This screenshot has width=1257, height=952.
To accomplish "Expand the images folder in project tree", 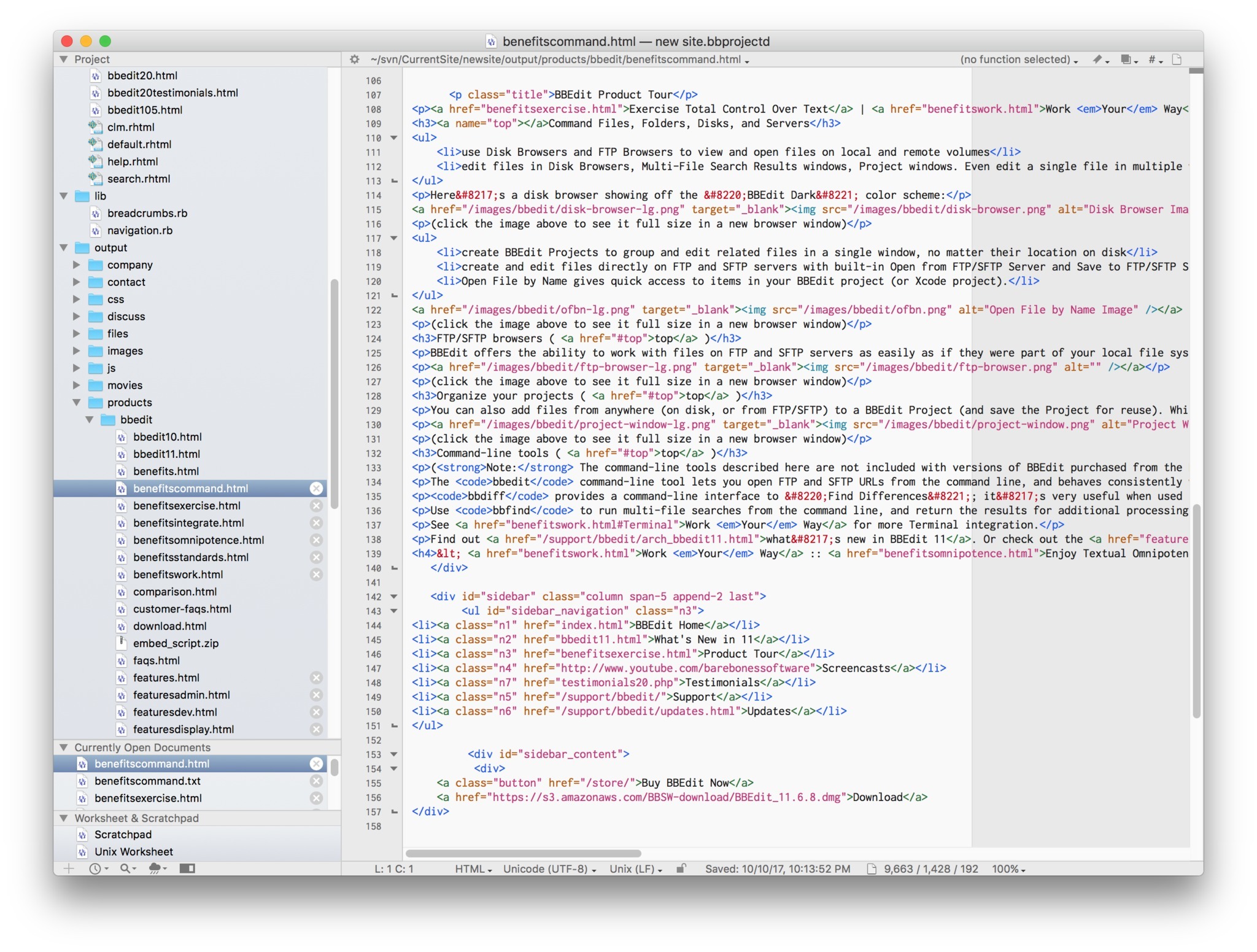I will 77,350.
